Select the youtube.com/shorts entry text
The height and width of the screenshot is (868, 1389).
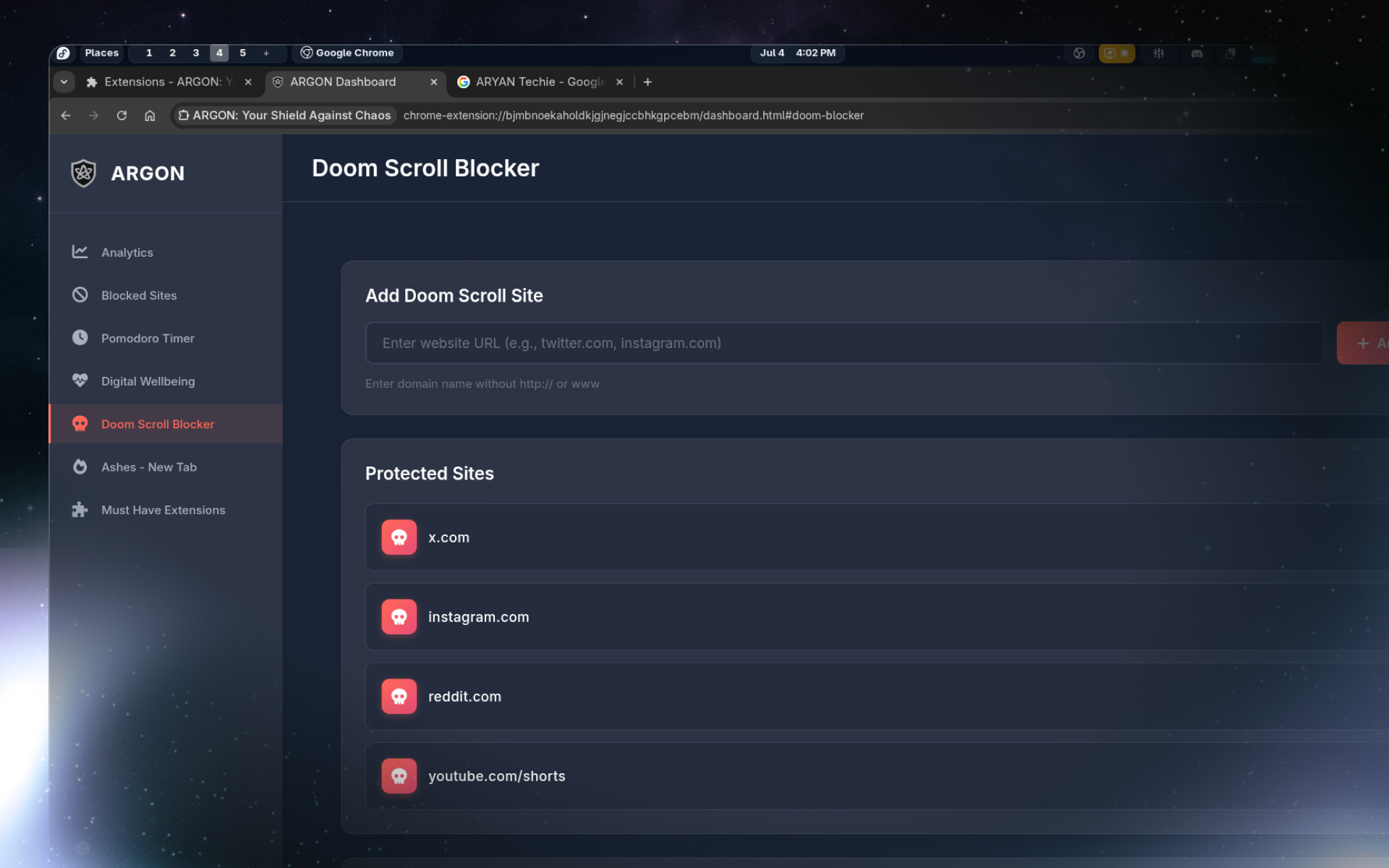[x=496, y=776]
